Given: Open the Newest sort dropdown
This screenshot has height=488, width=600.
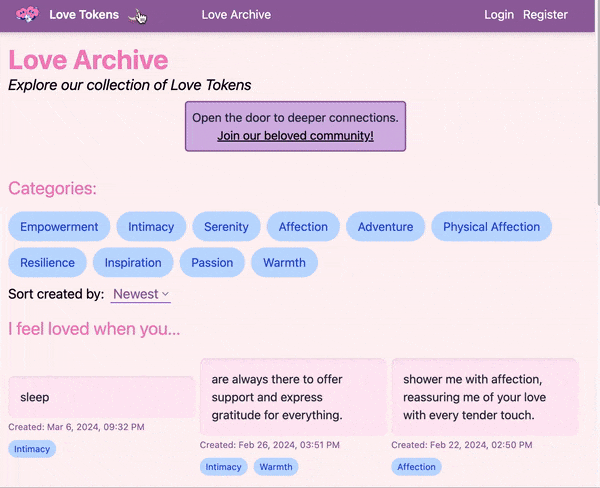Looking at the screenshot, I should (140, 294).
